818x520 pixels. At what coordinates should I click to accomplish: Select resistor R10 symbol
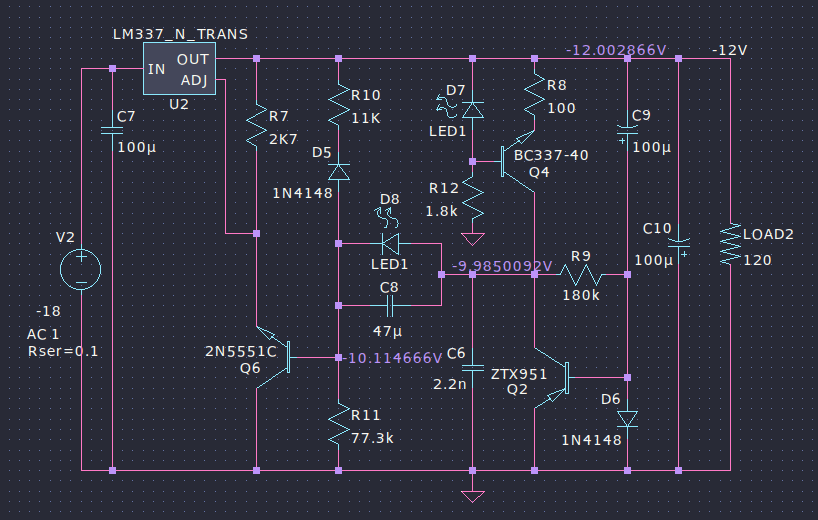coord(339,105)
